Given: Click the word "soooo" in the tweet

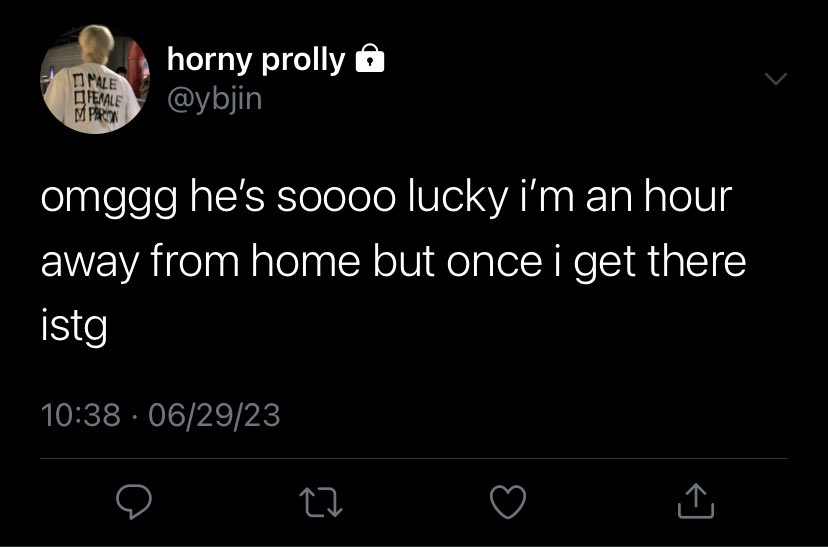Looking at the screenshot, I should [x=336, y=200].
